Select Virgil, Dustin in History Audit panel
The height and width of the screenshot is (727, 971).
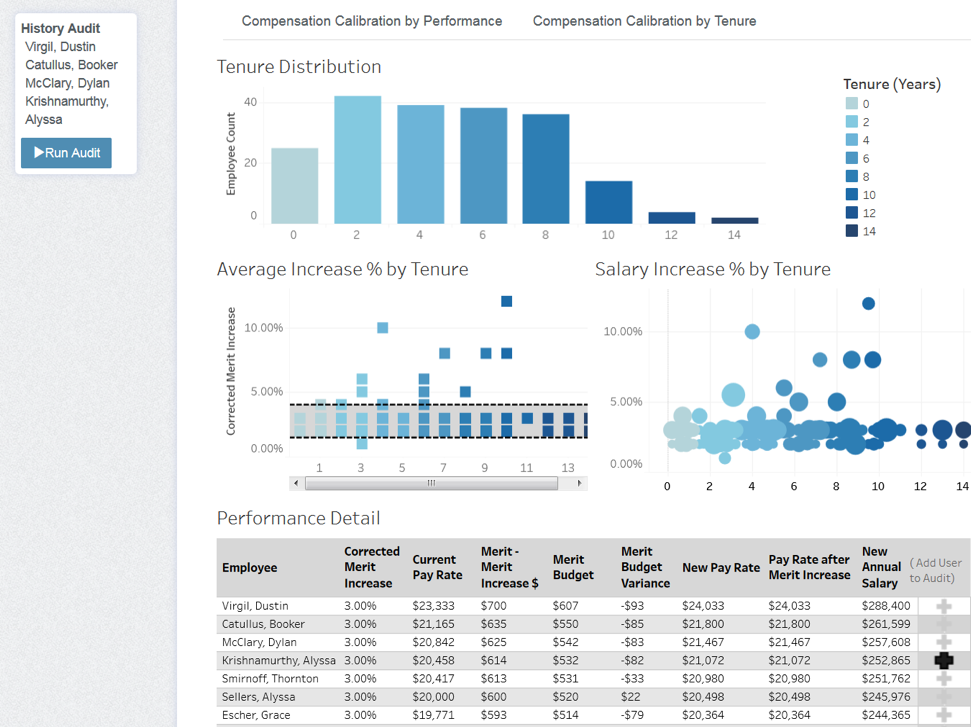tap(60, 45)
